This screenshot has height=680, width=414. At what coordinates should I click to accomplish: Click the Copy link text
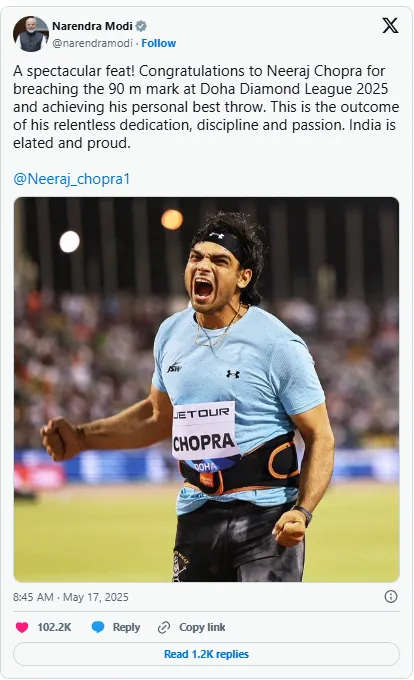(x=202, y=627)
